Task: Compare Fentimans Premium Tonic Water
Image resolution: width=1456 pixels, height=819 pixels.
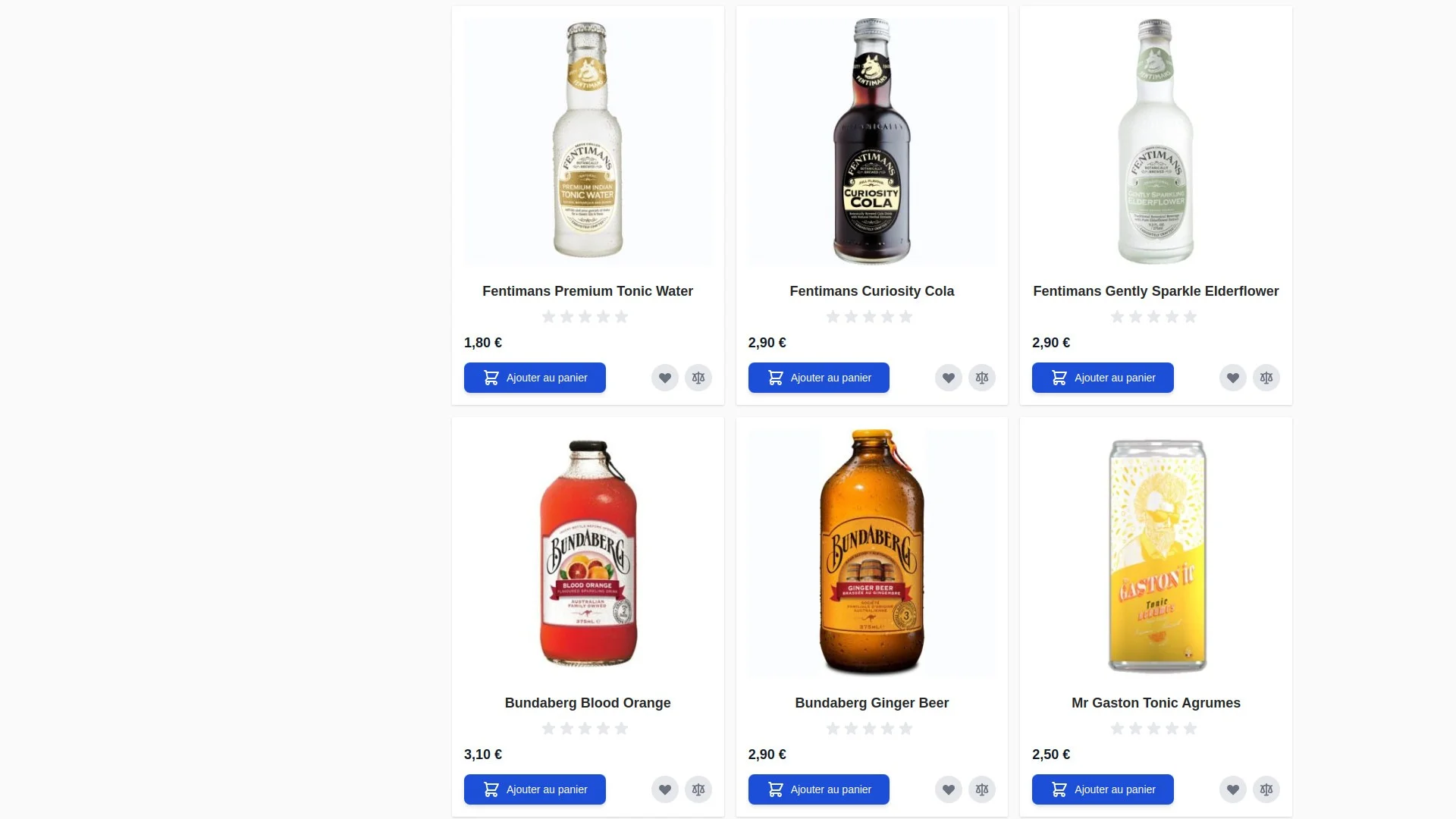Action: coord(698,378)
